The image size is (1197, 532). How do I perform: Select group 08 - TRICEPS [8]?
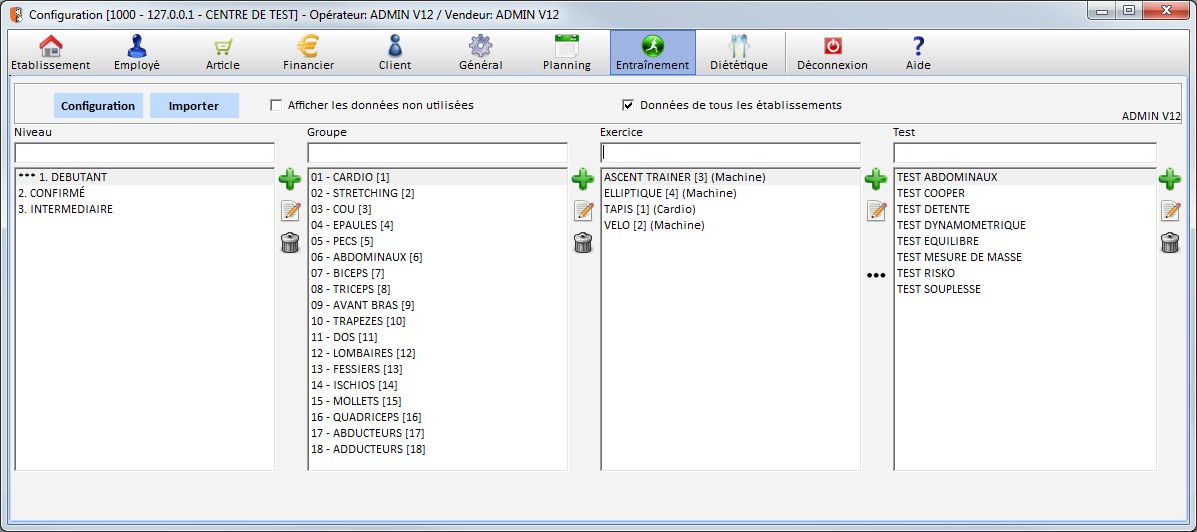tap(437, 289)
